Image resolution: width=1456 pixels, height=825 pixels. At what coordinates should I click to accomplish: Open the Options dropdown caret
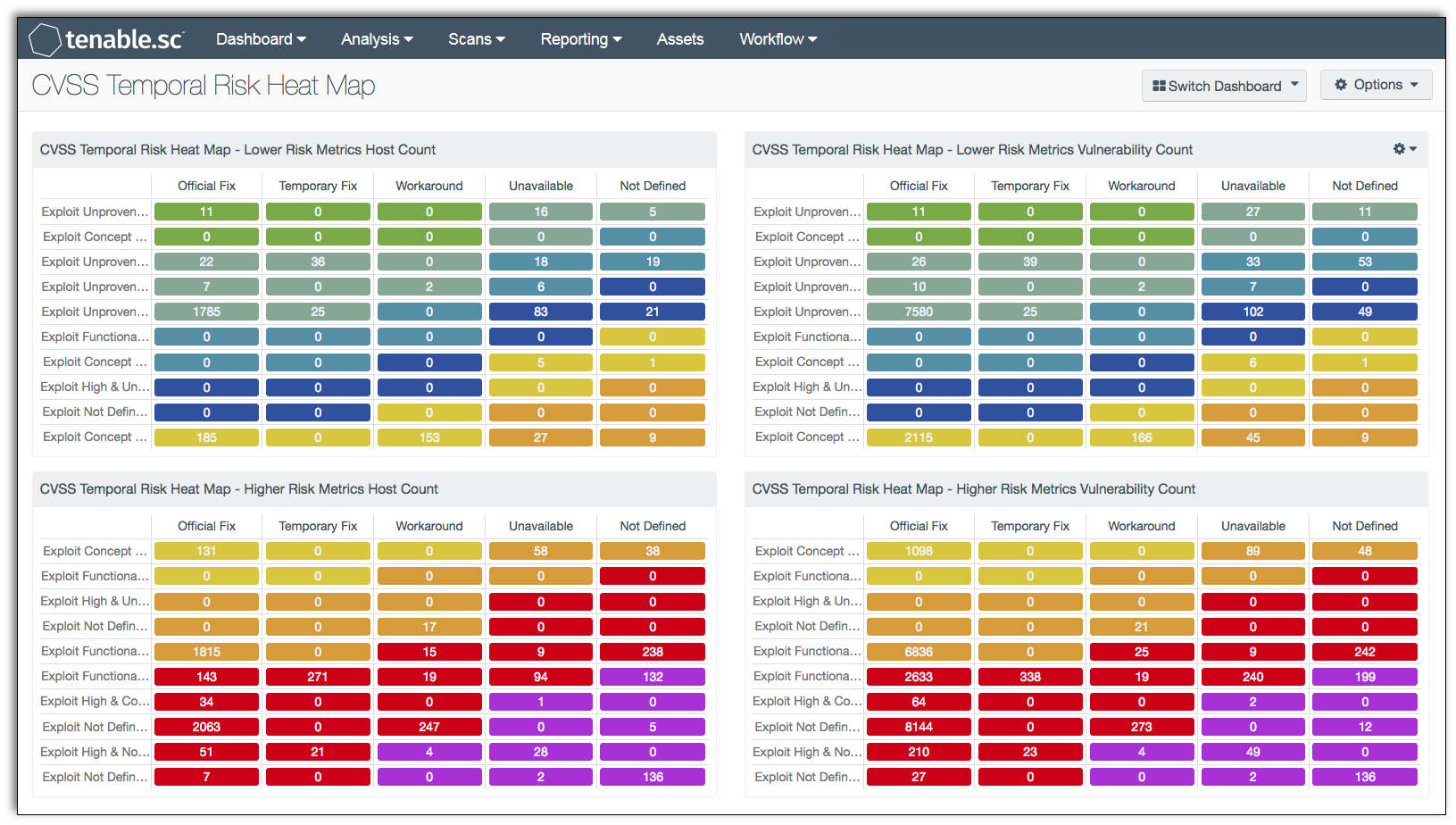(1414, 84)
